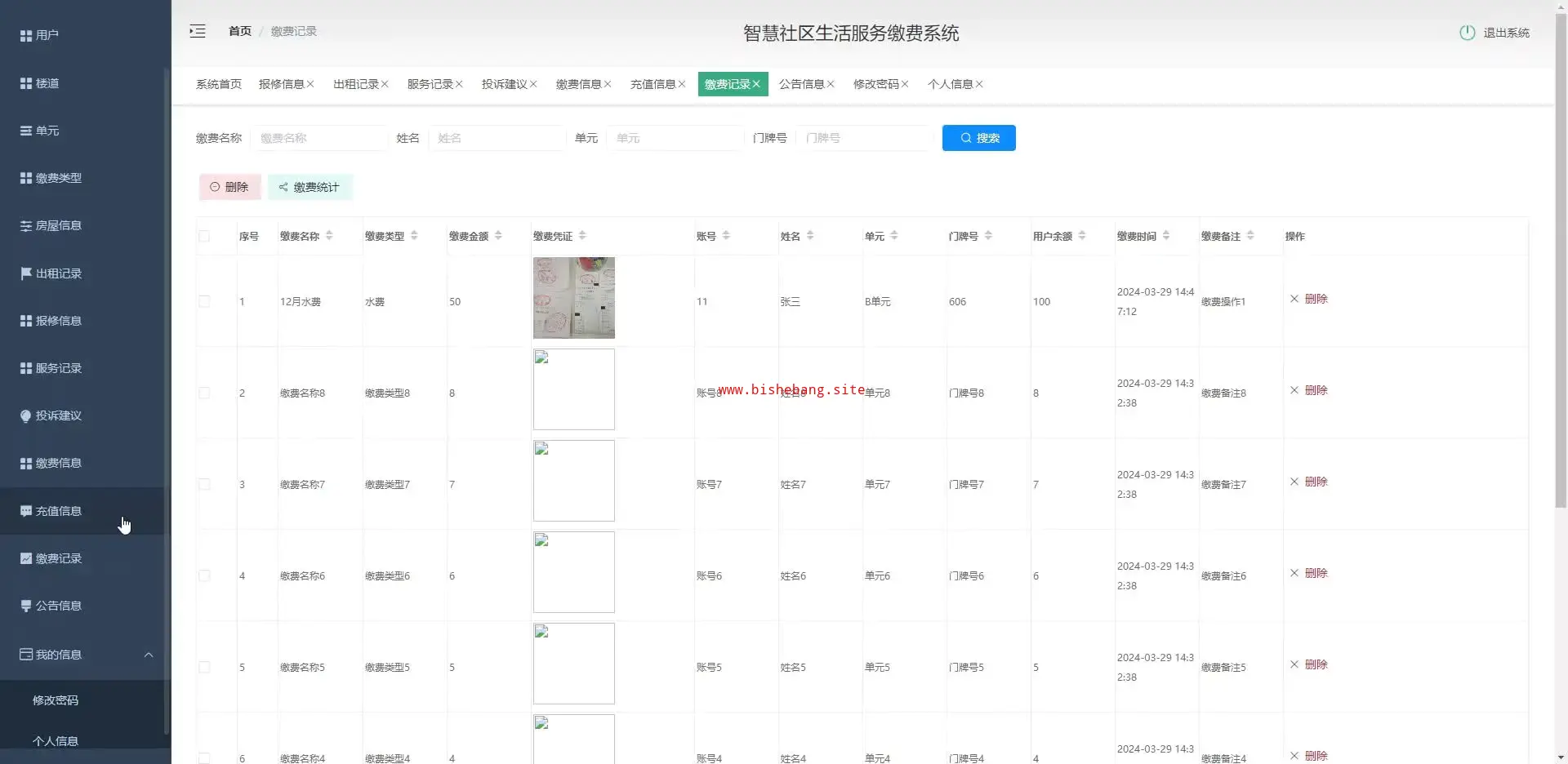Open 缴费统计 statistics button

[310, 187]
